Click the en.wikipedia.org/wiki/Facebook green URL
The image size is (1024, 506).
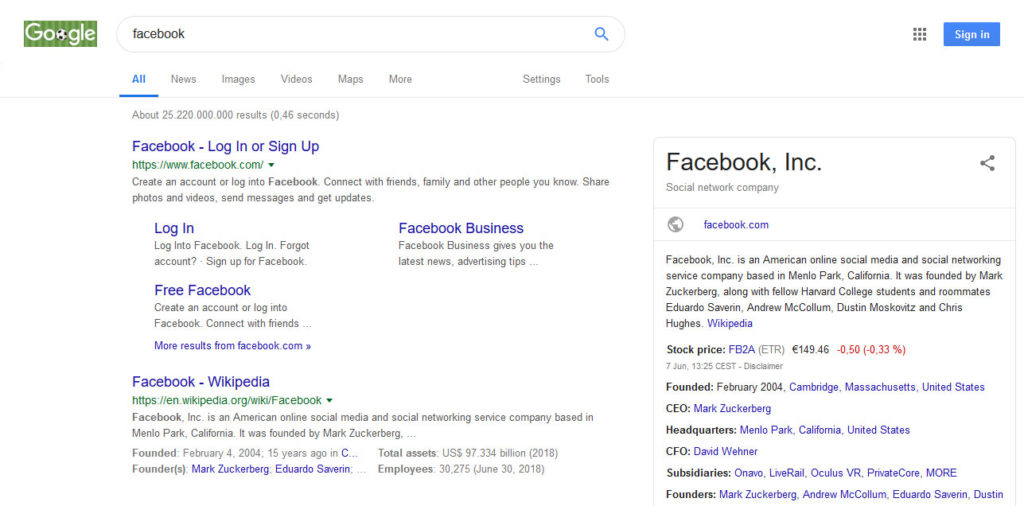[227, 400]
